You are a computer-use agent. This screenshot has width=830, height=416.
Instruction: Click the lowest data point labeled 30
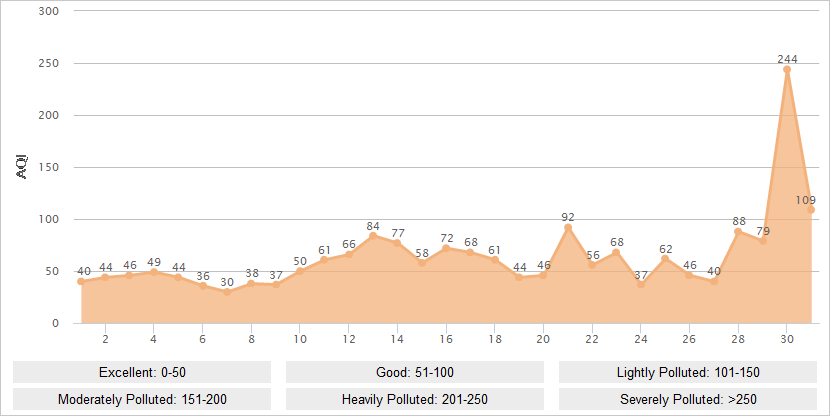227,292
